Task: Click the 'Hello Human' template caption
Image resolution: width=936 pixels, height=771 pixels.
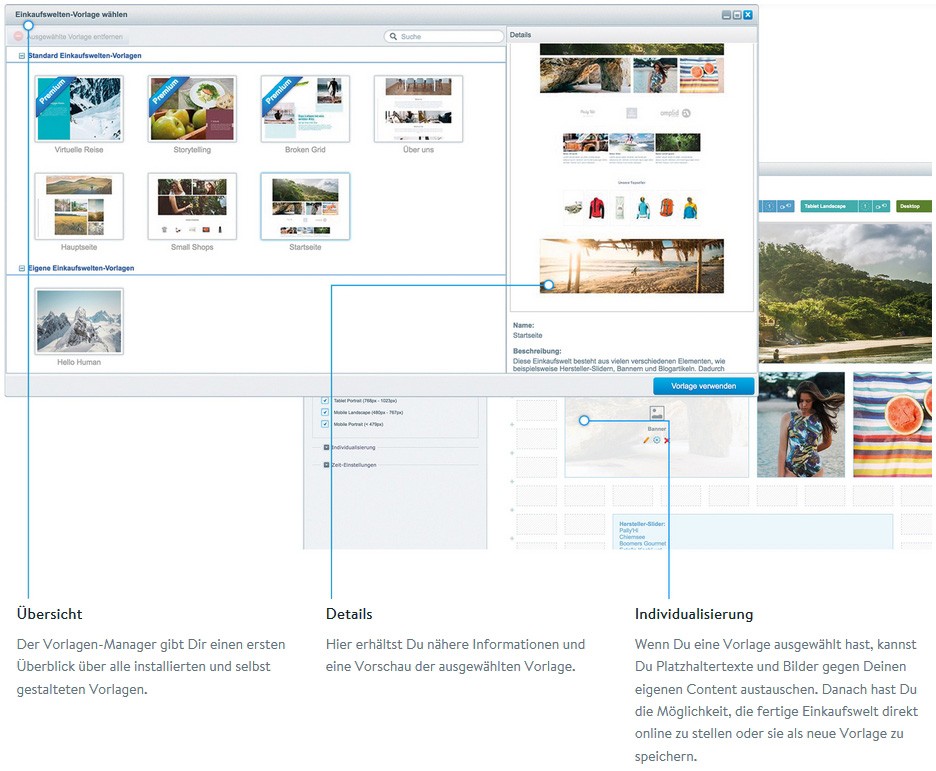Action: 79,362
